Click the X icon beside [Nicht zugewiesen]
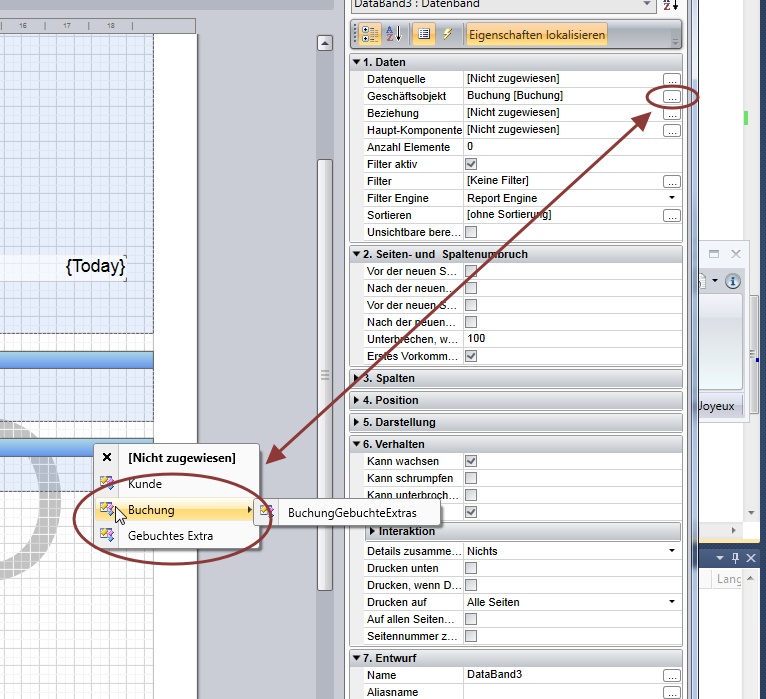This screenshot has height=699, width=766. pyautogui.click(x=107, y=457)
